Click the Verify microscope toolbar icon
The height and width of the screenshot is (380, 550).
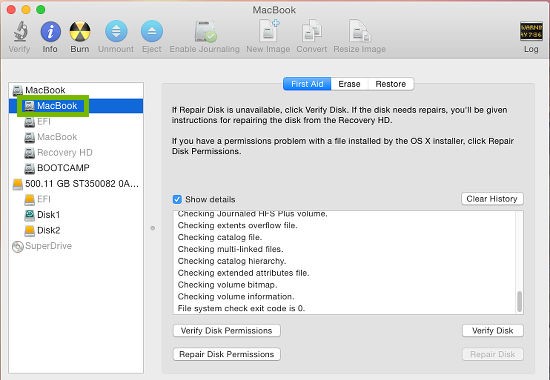pos(20,31)
